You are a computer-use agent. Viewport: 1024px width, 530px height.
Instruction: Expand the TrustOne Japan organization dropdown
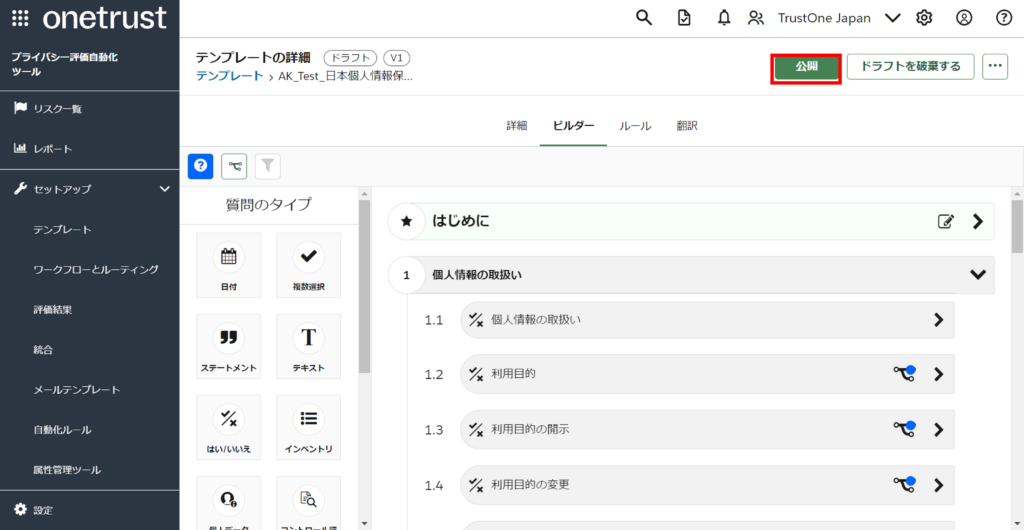tap(892, 18)
